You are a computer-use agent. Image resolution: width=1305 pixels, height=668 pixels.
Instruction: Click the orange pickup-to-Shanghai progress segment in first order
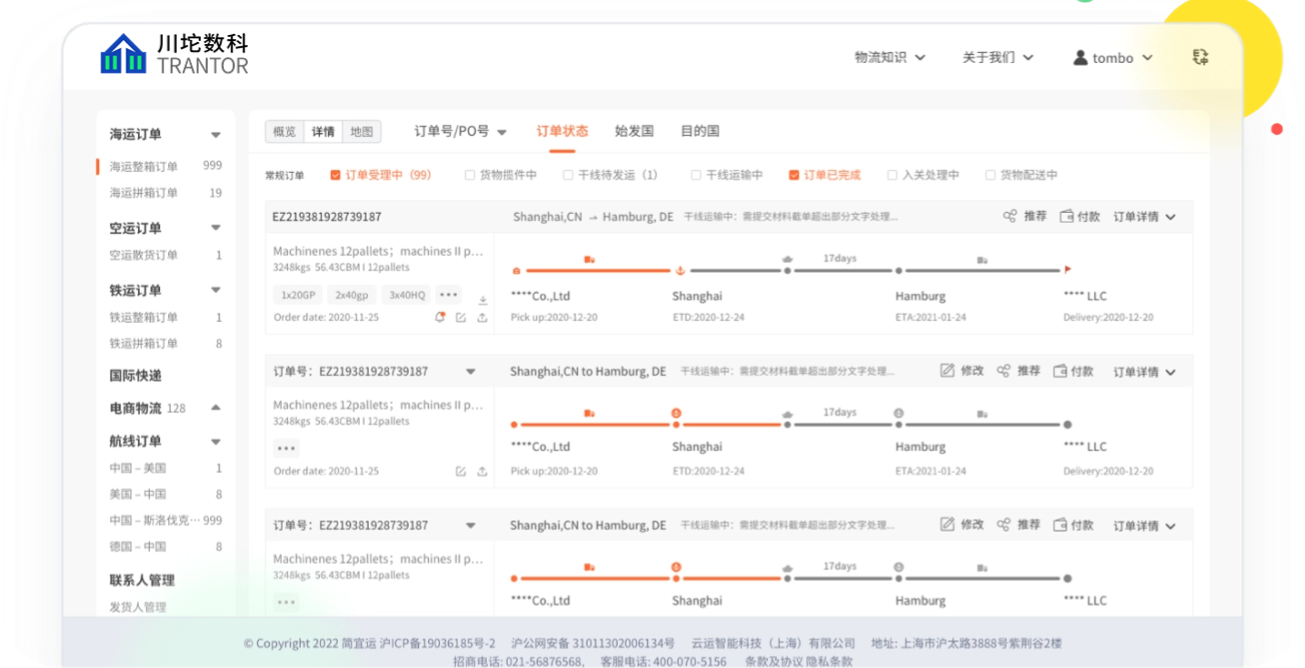[597, 270]
